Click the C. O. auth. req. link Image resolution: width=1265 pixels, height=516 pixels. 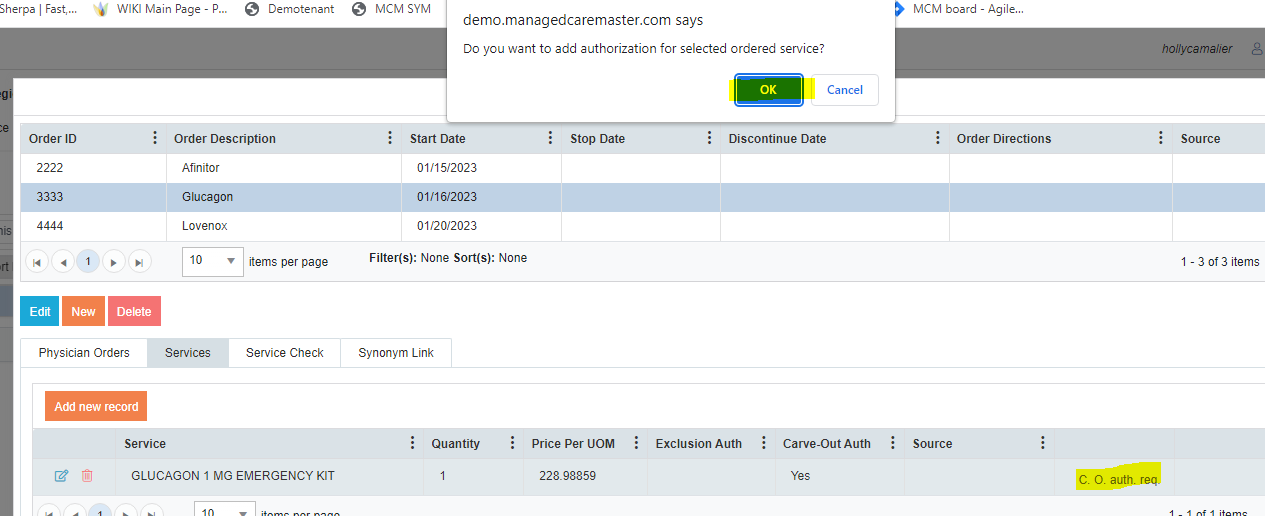(x=1119, y=480)
